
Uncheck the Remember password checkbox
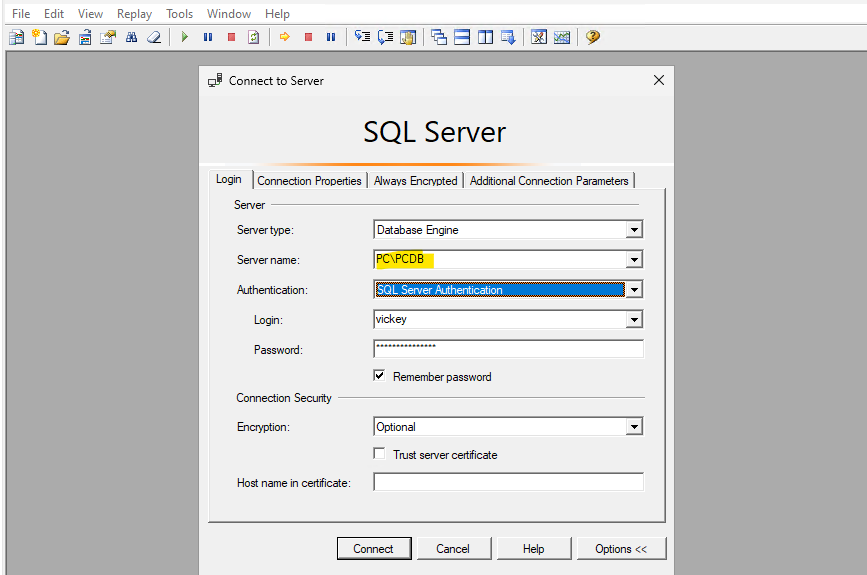tap(379, 376)
